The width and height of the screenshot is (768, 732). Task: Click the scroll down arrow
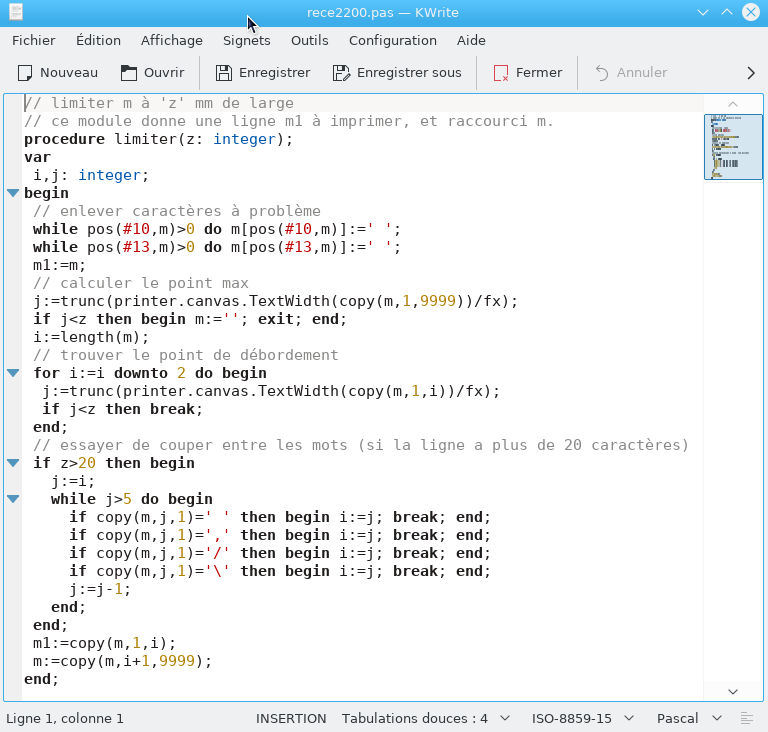pos(733,691)
